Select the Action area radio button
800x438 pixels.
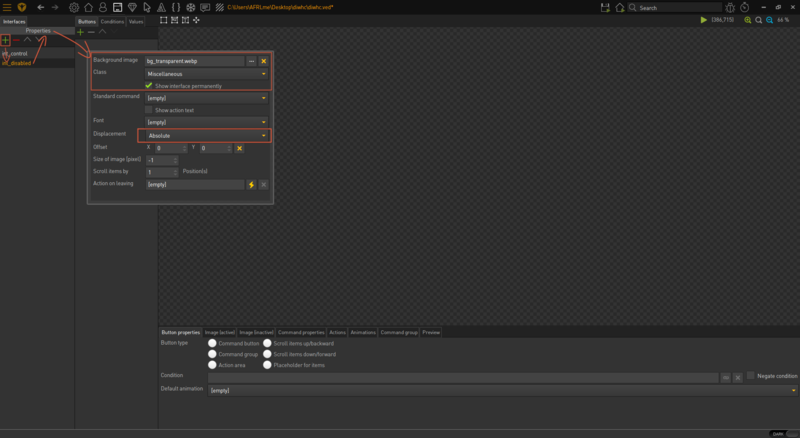click(x=212, y=365)
